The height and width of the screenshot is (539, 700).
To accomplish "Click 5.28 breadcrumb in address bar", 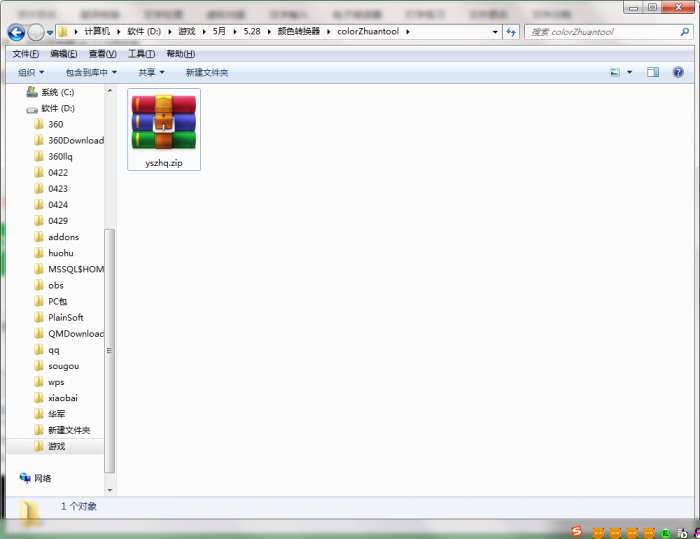I will tap(252, 31).
